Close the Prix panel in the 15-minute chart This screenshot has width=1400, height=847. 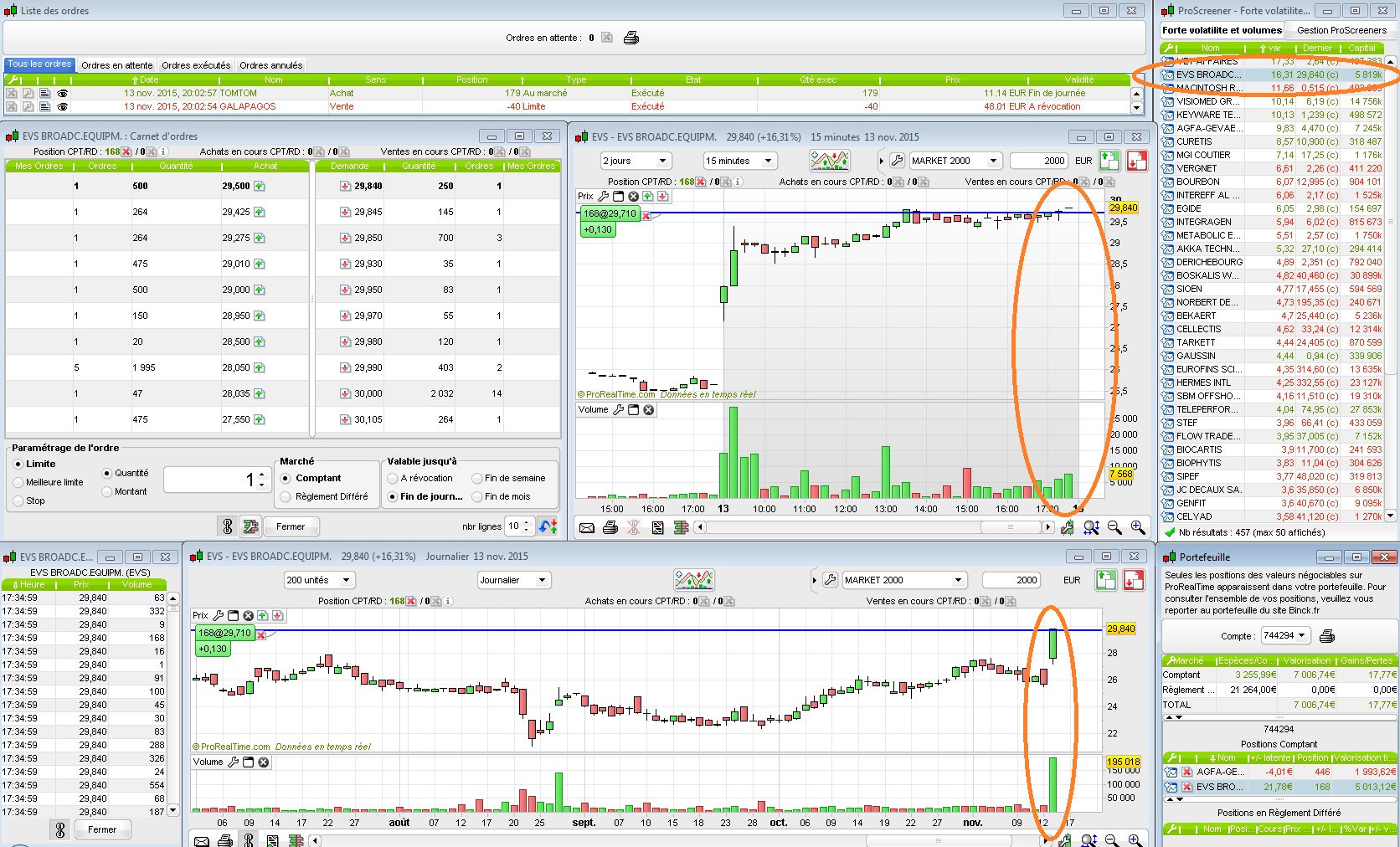pyautogui.click(x=634, y=197)
